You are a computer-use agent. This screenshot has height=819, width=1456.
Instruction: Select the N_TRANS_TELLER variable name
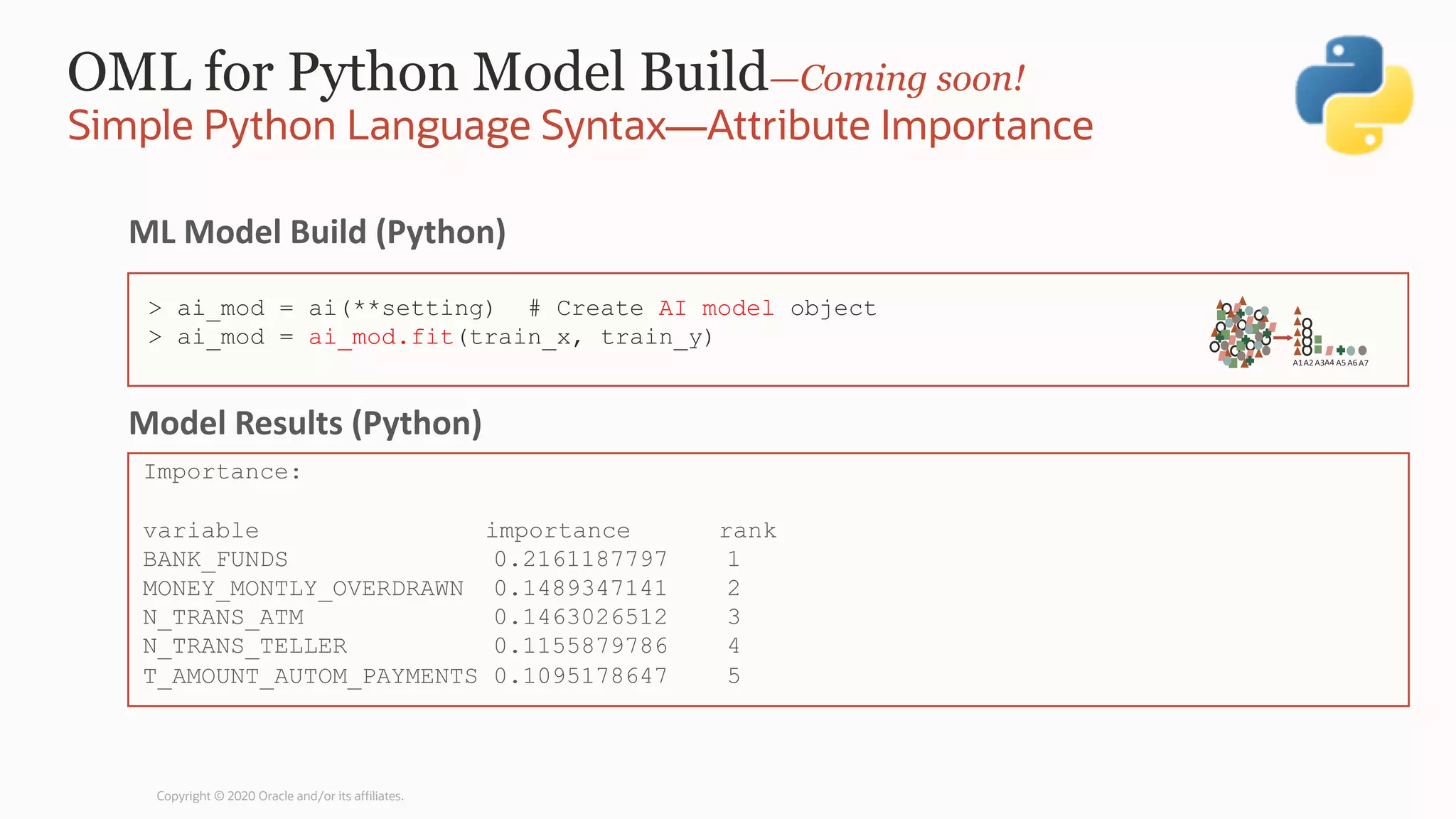[245, 647]
